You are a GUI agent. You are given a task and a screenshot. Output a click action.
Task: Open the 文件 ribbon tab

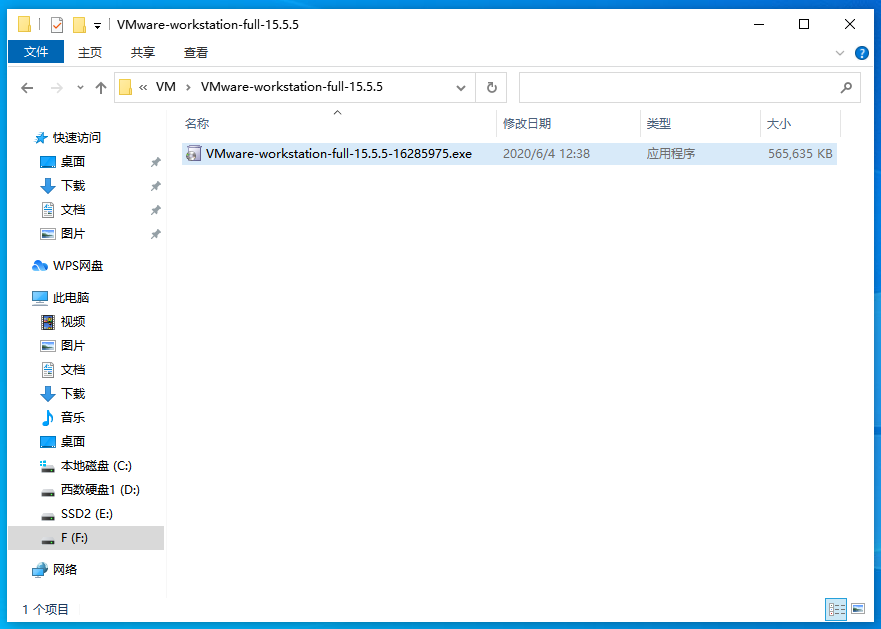tap(36, 52)
